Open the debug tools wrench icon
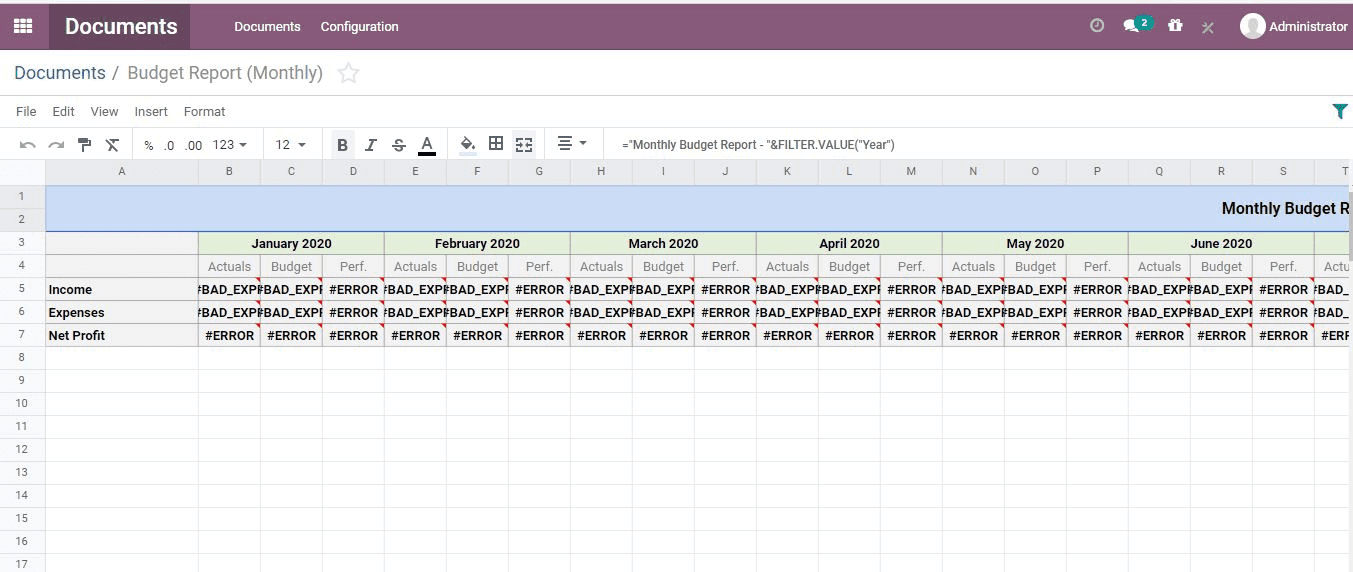 pos(1208,27)
